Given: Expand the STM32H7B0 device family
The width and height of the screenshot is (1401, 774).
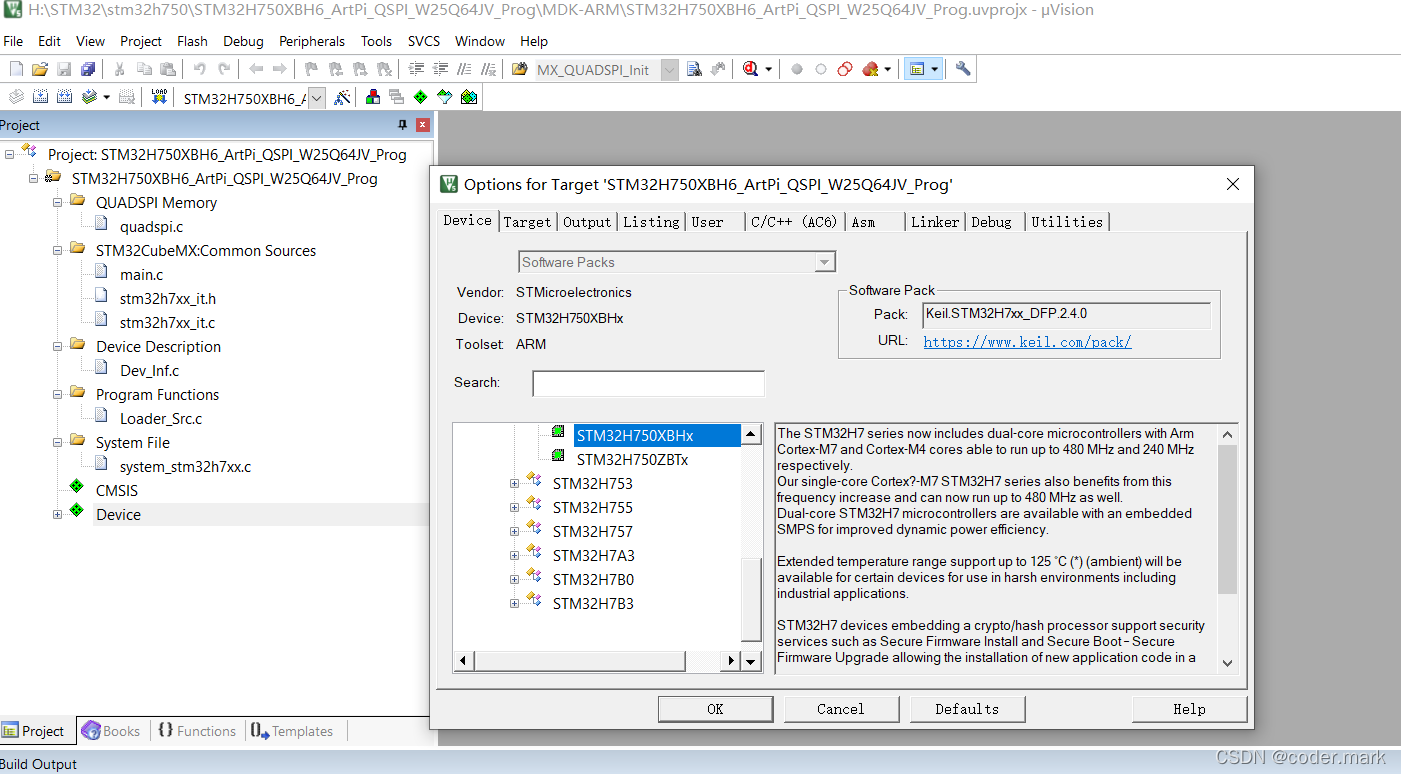Looking at the screenshot, I should click(515, 579).
